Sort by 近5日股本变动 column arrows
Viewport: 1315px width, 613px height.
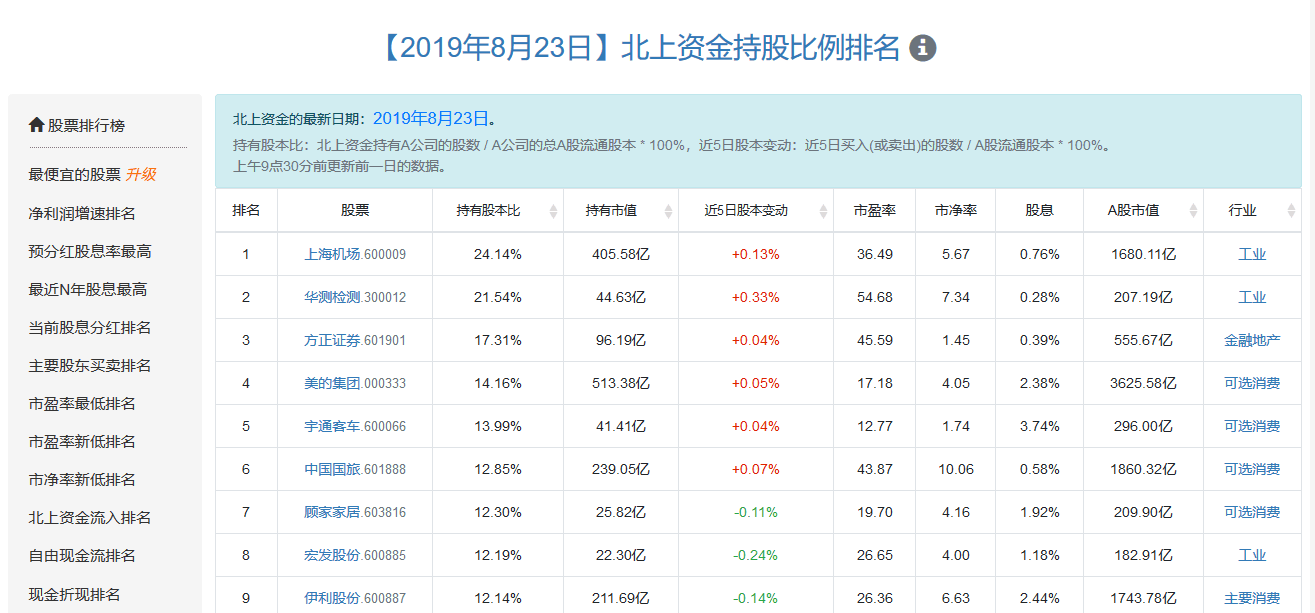pyautogui.click(x=824, y=211)
